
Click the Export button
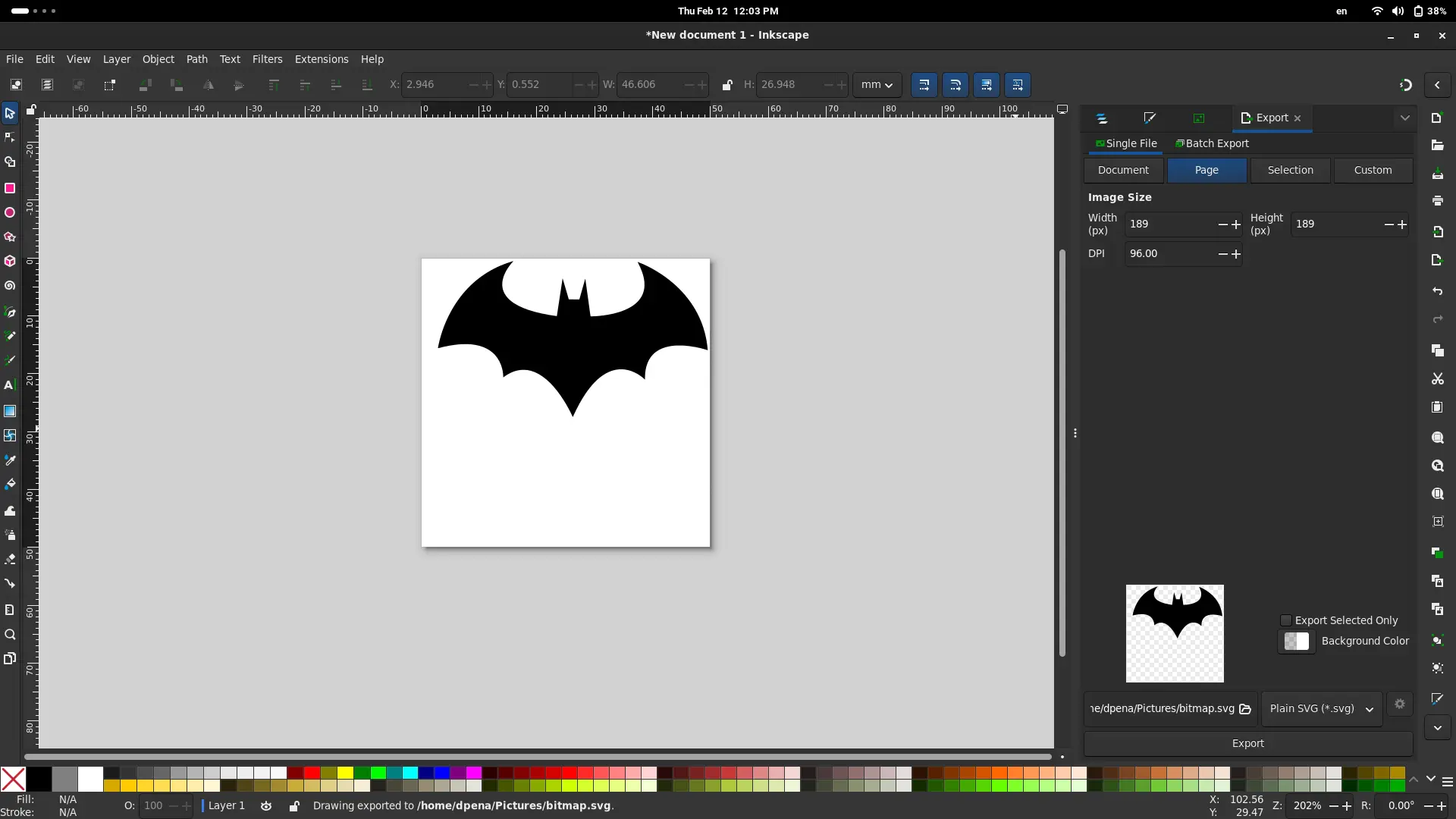click(x=1248, y=744)
